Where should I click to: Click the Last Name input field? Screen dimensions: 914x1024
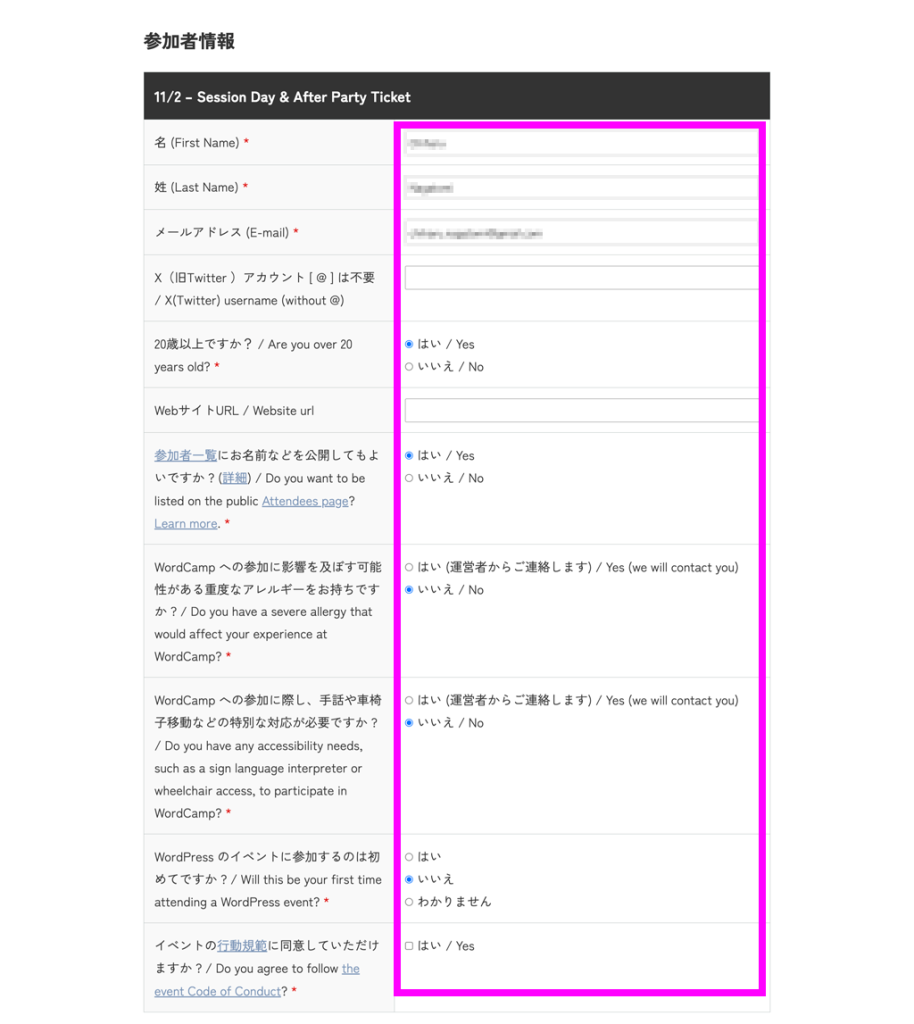tap(580, 188)
